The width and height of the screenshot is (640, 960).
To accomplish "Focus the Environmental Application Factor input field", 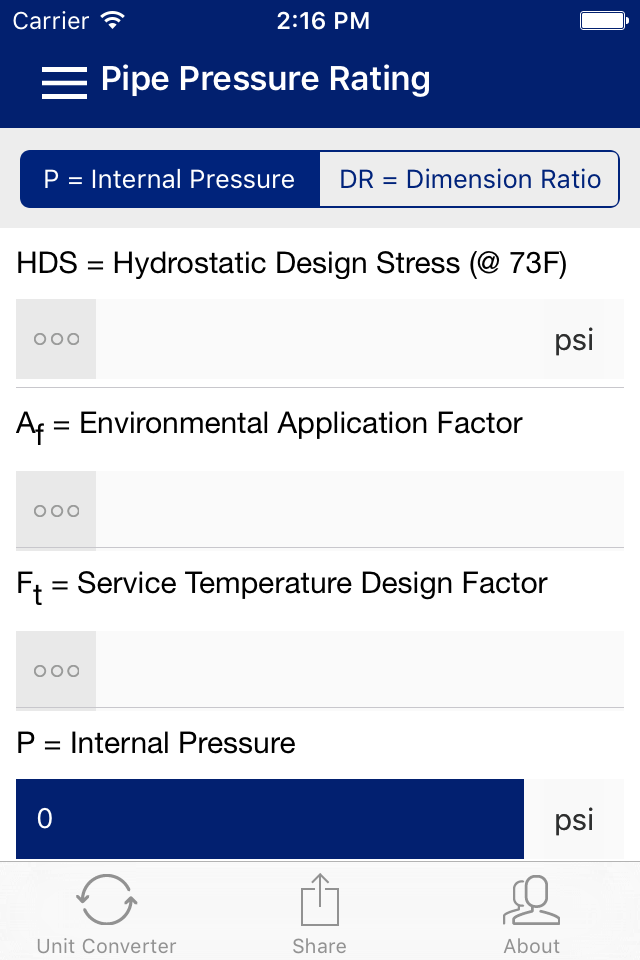I will click(x=360, y=511).
